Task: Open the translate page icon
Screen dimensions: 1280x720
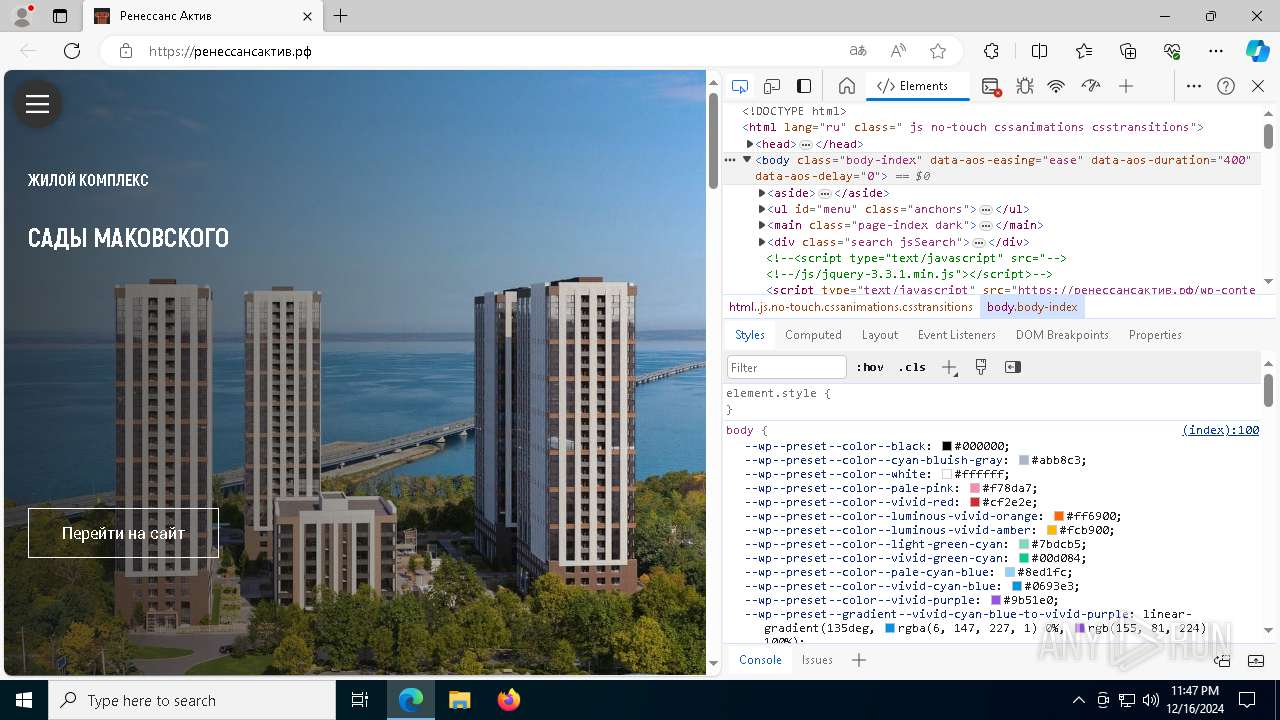Action: pos(858,51)
